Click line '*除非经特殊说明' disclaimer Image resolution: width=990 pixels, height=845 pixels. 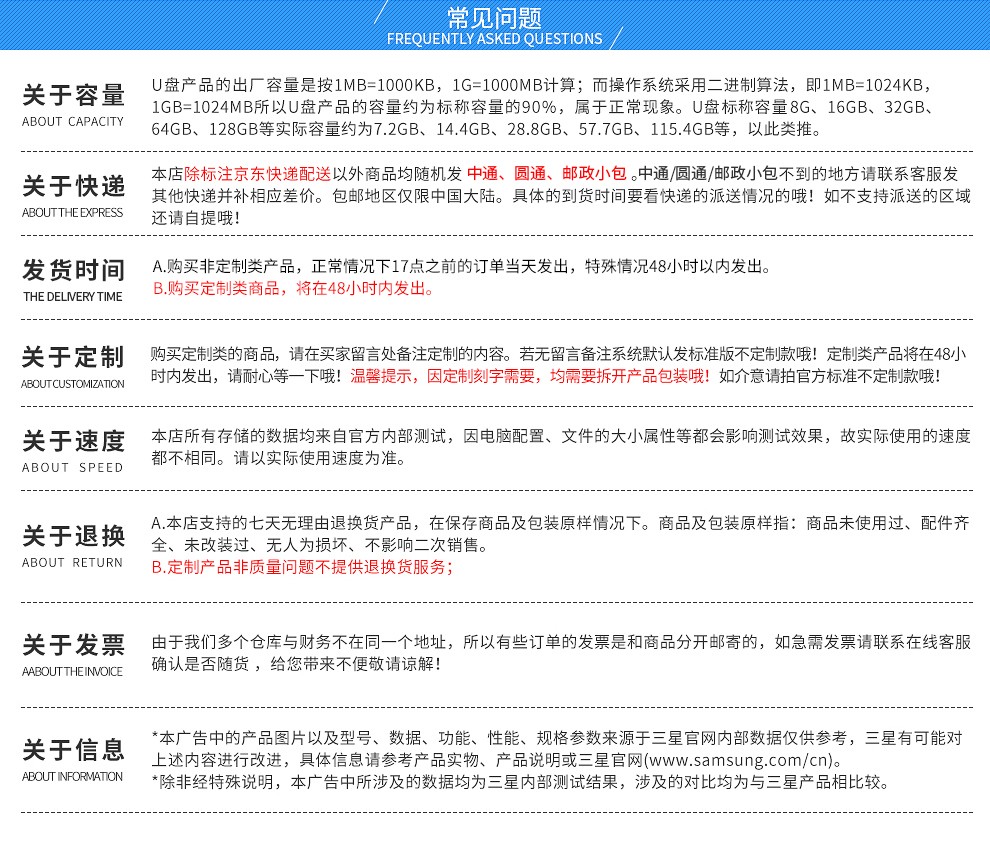[521, 782]
